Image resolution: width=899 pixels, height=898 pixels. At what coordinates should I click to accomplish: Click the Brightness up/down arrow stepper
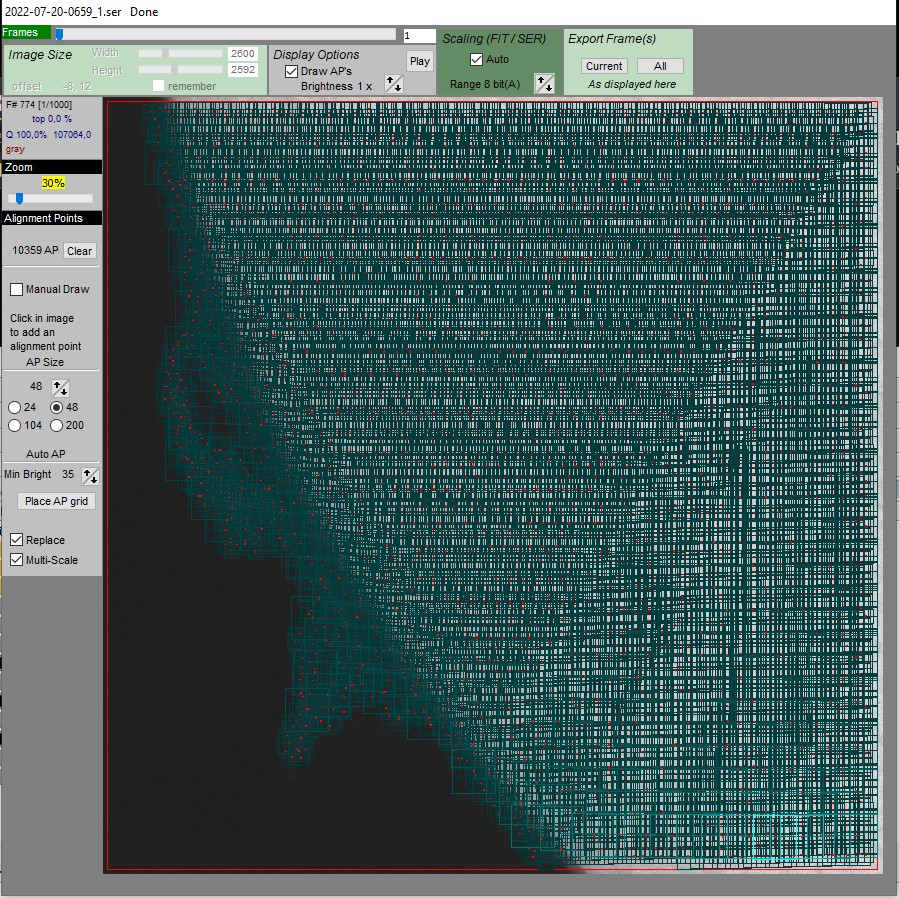click(394, 87)
